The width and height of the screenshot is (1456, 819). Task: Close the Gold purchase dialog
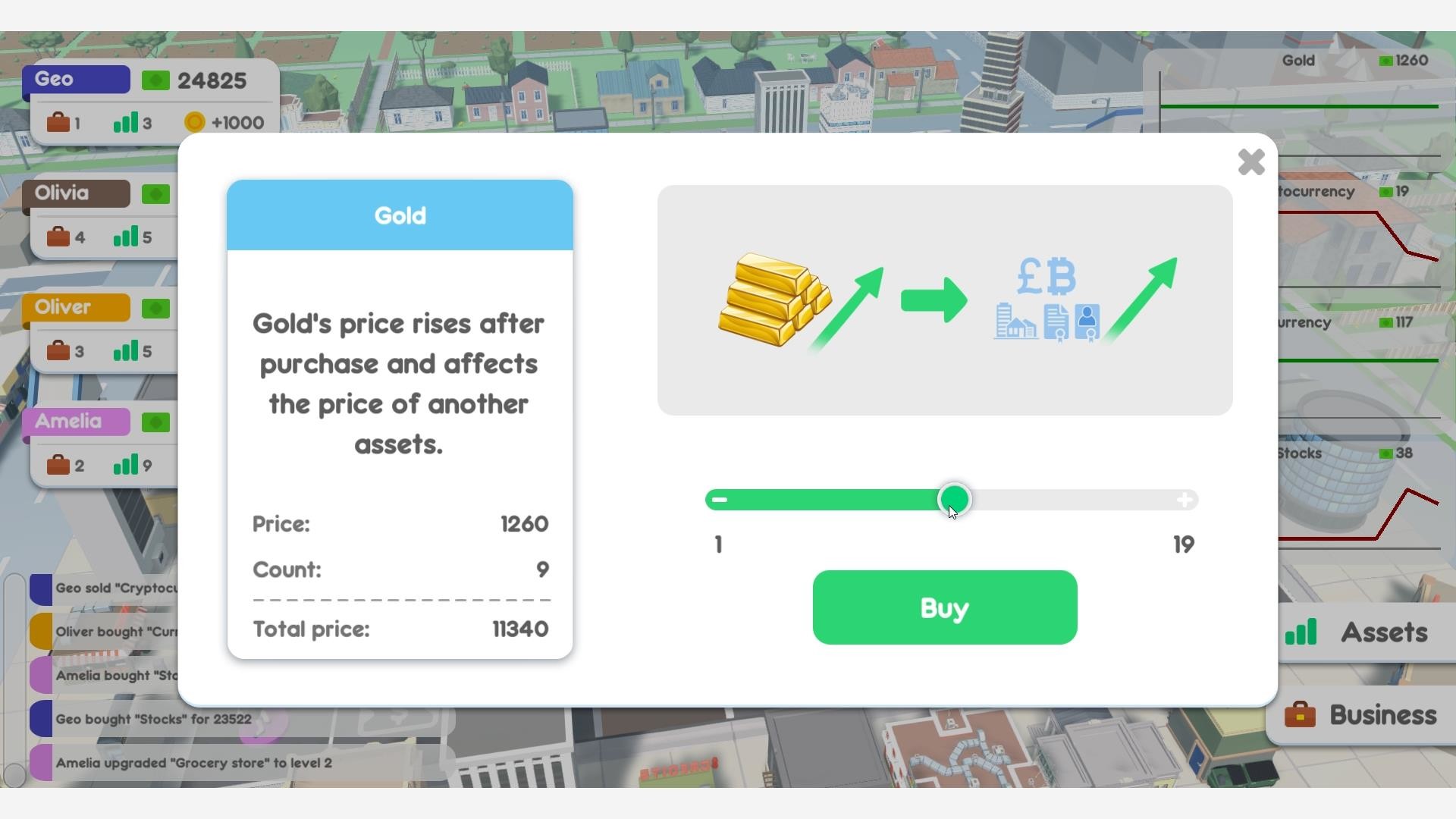pyautogui.click(x=1250, y=162)
